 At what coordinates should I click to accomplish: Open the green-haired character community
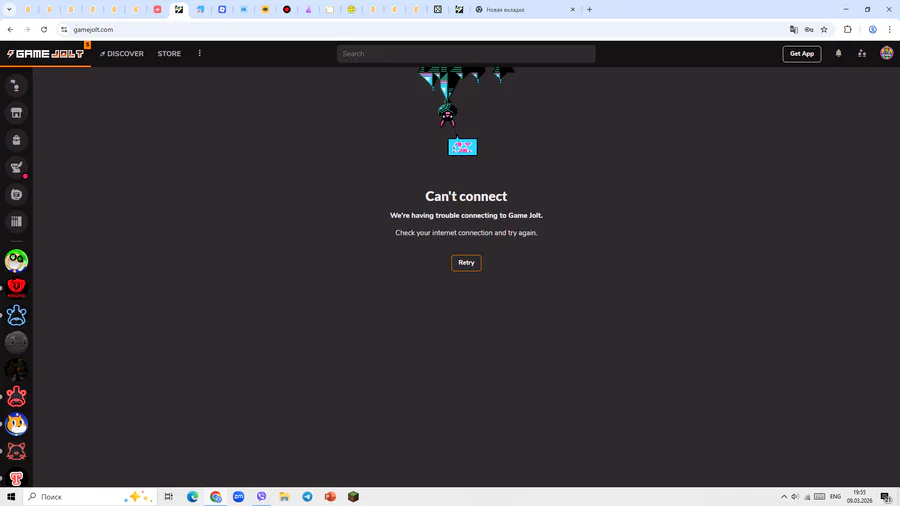tap(16, 261)
